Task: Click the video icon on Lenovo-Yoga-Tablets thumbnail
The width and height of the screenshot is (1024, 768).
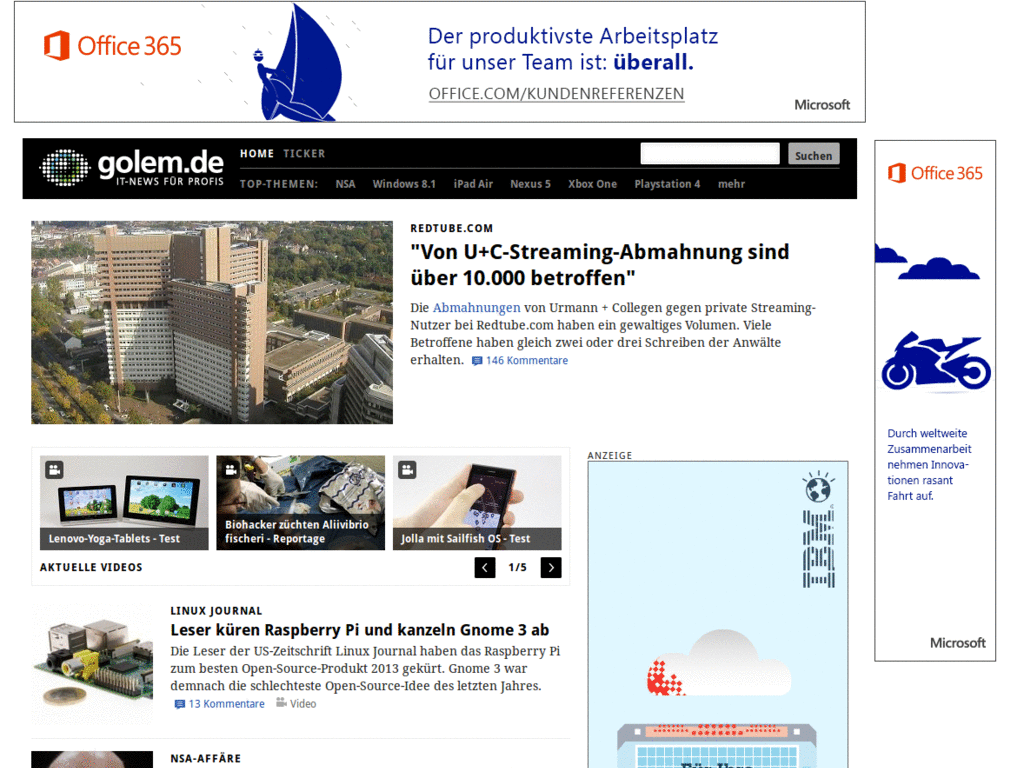Action: pos(55,470)
